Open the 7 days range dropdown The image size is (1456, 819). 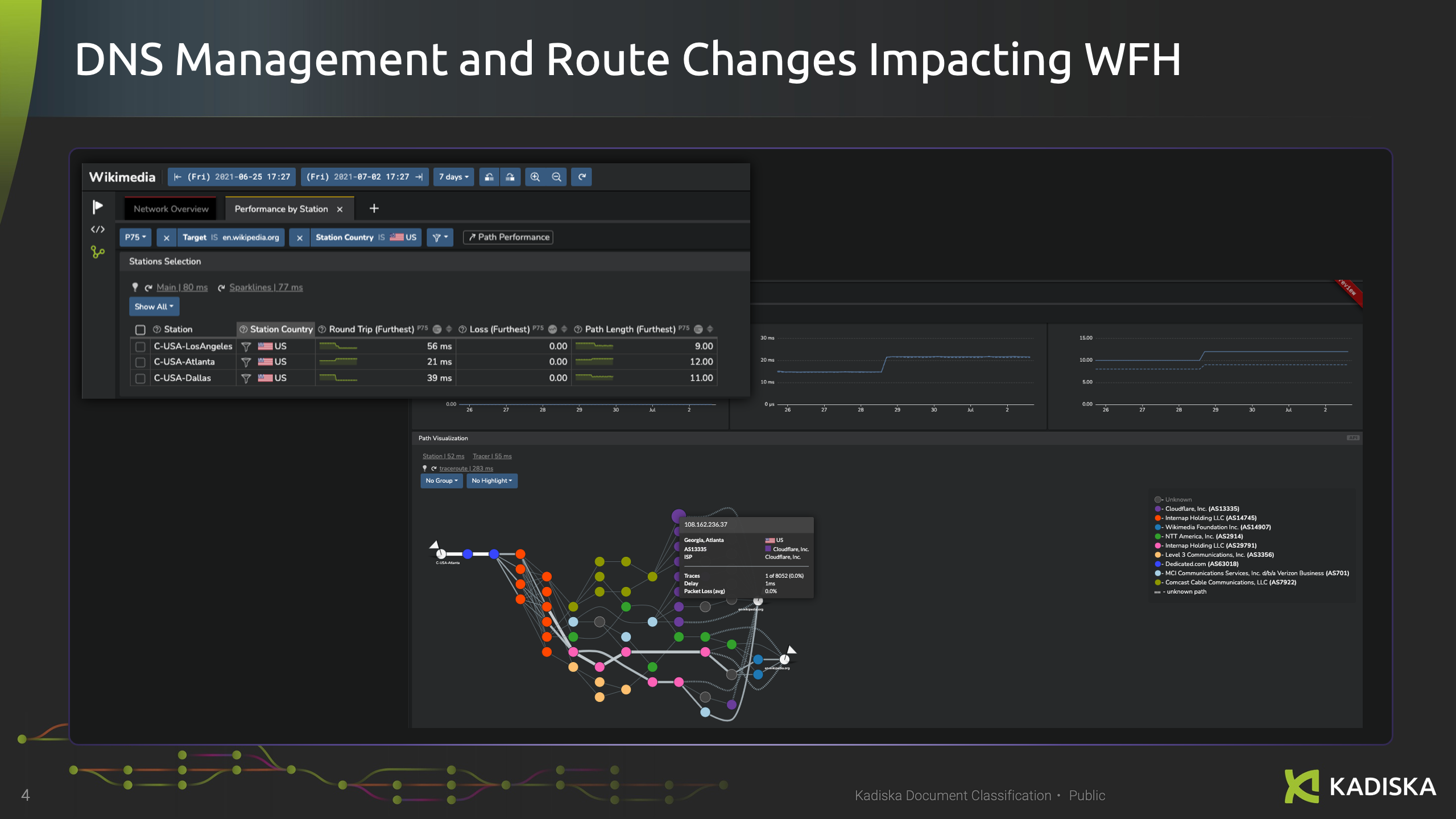click(x=453, y=177)
